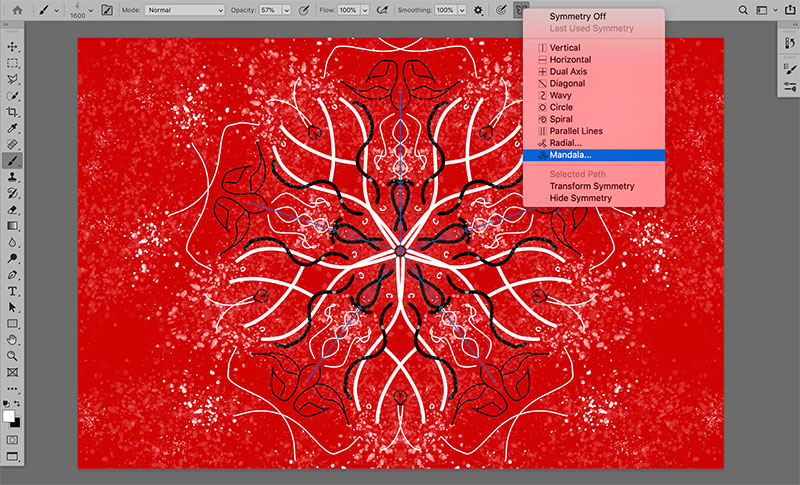
Task: Select the History Brush tool
Action: [x=12, y=194]
